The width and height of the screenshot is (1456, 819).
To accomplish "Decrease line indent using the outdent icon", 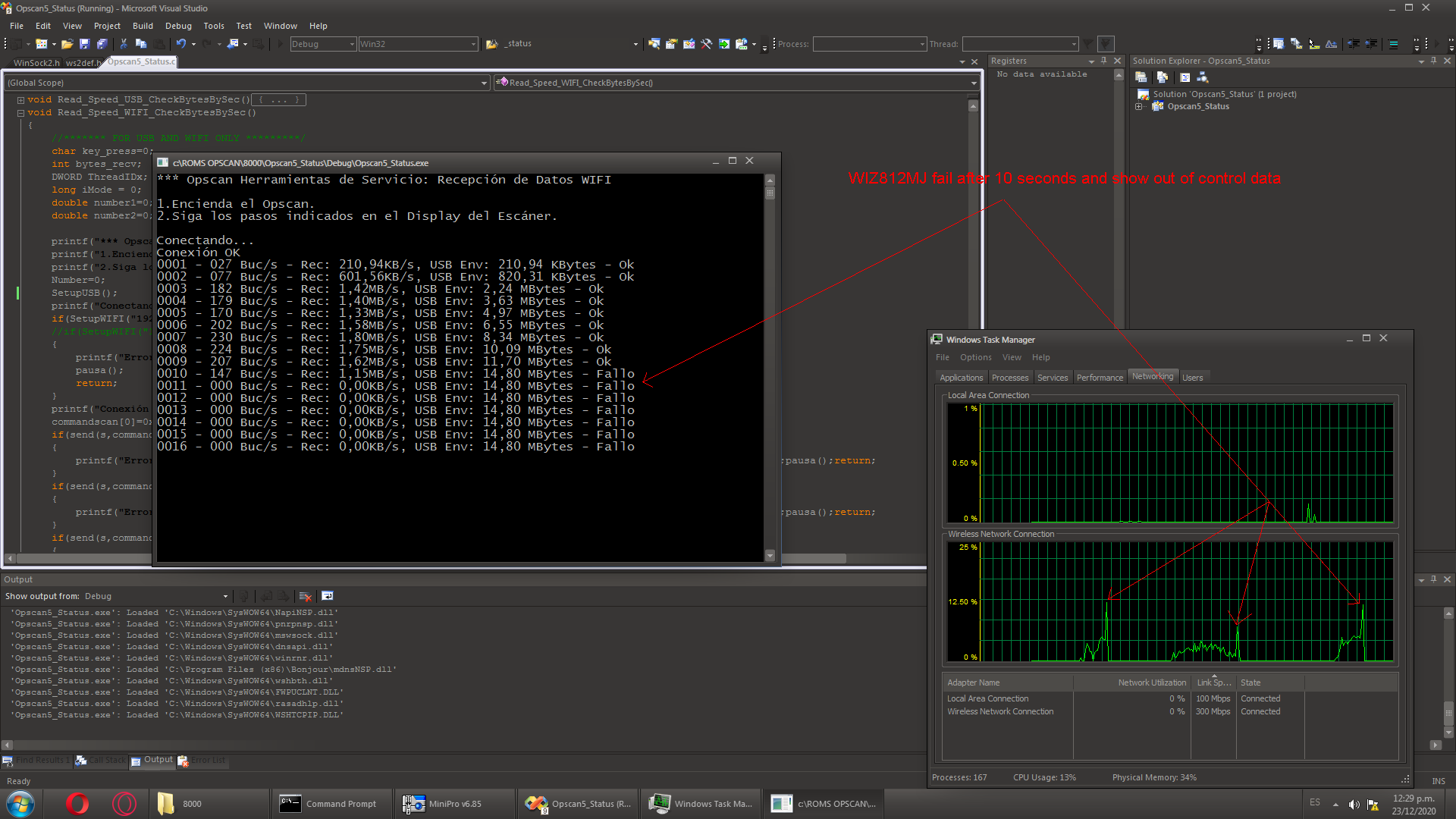I will tap(1354, 44).
